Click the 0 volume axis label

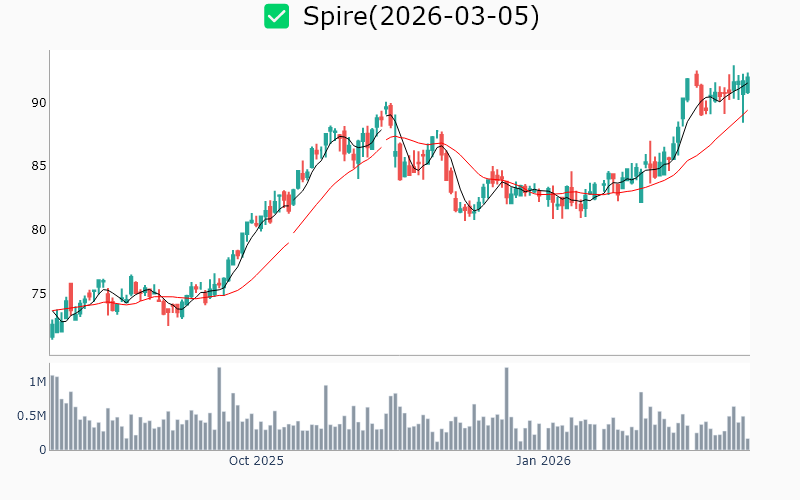click(42, 450)
